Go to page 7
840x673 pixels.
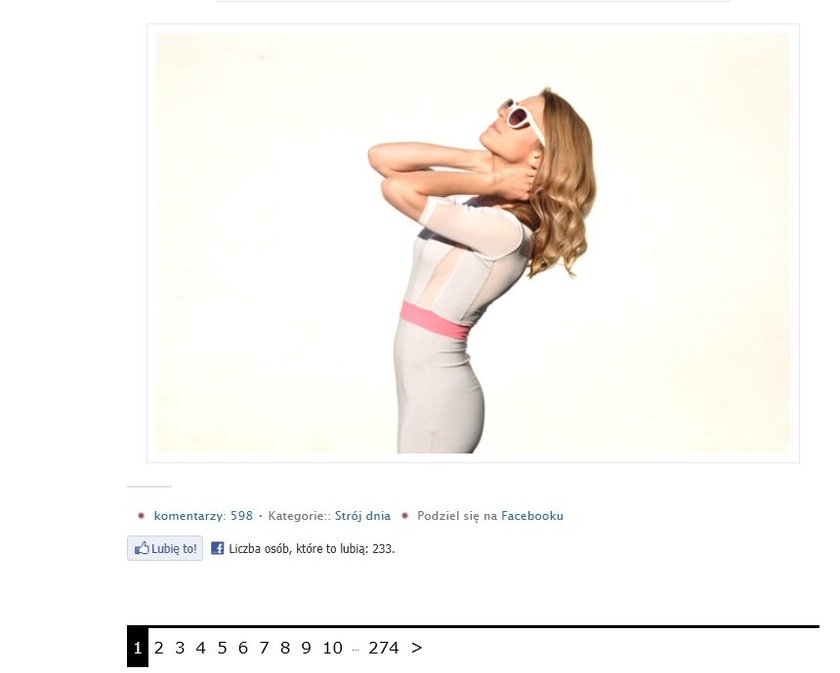[x=264, y=648]
